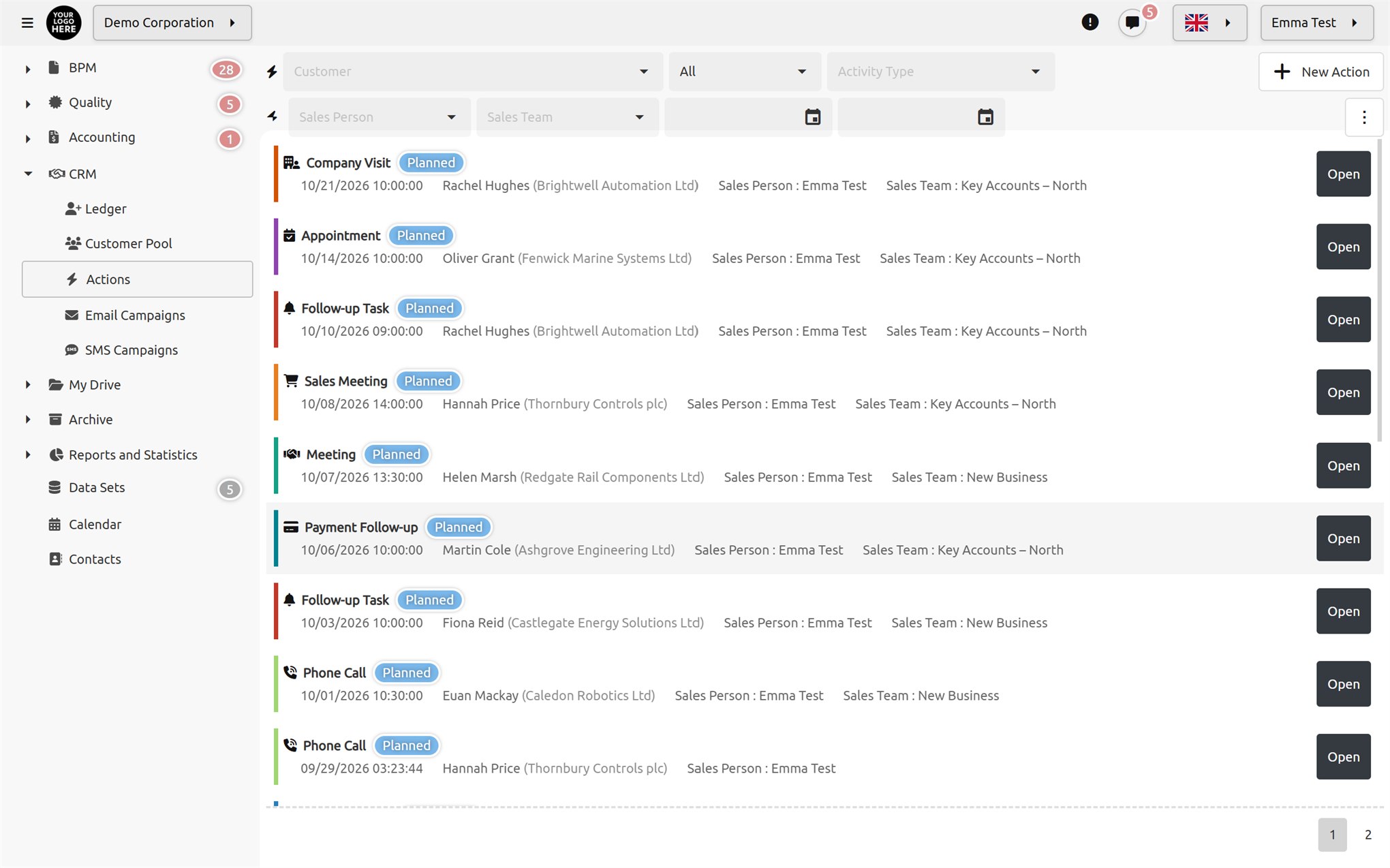1390x868 pixels.
Task: Open the Payment Follow-up action
Action: [1343, 538]
